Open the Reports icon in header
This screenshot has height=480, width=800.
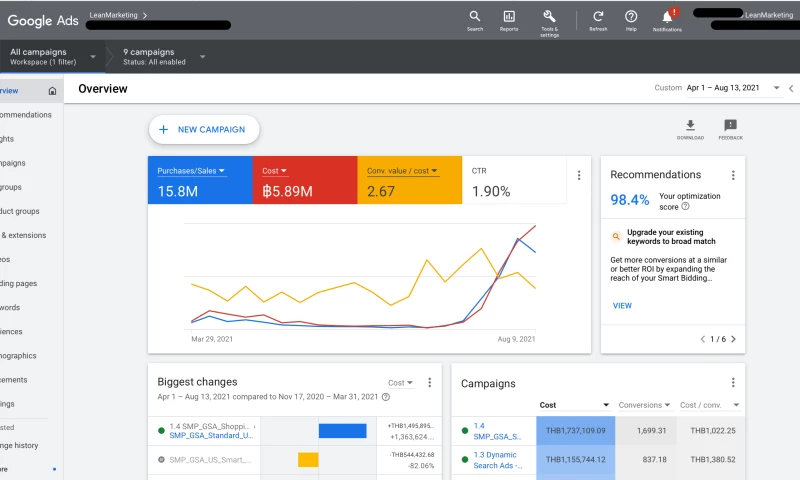click(x=509, y=16)
